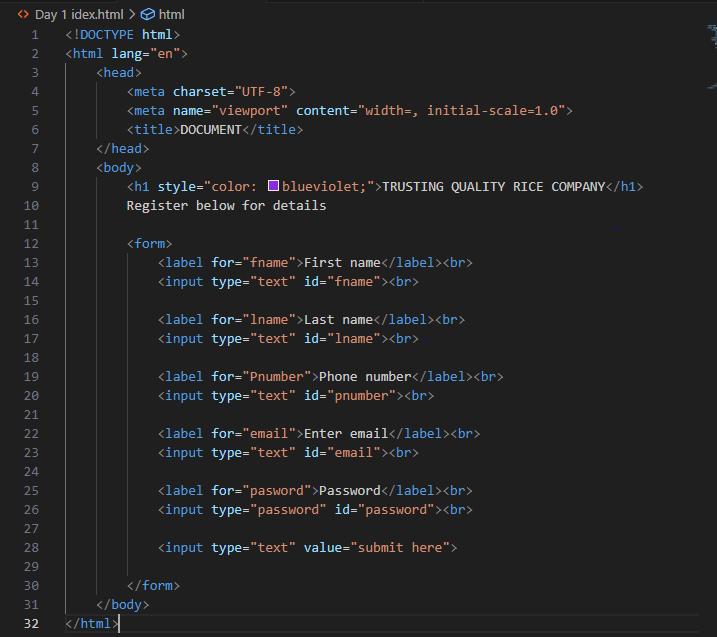Click the closing form tag on line 30
Screen dimensions: 717x637
(x=153, y=585)
